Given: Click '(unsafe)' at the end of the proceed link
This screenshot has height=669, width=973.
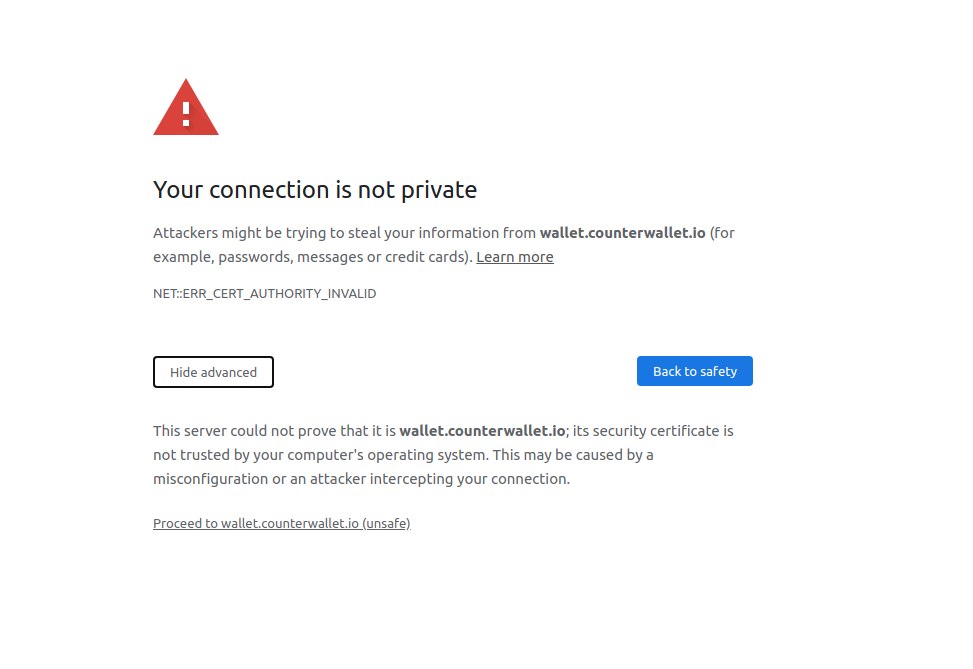Looking at the screenshot, I should (386, 523).
